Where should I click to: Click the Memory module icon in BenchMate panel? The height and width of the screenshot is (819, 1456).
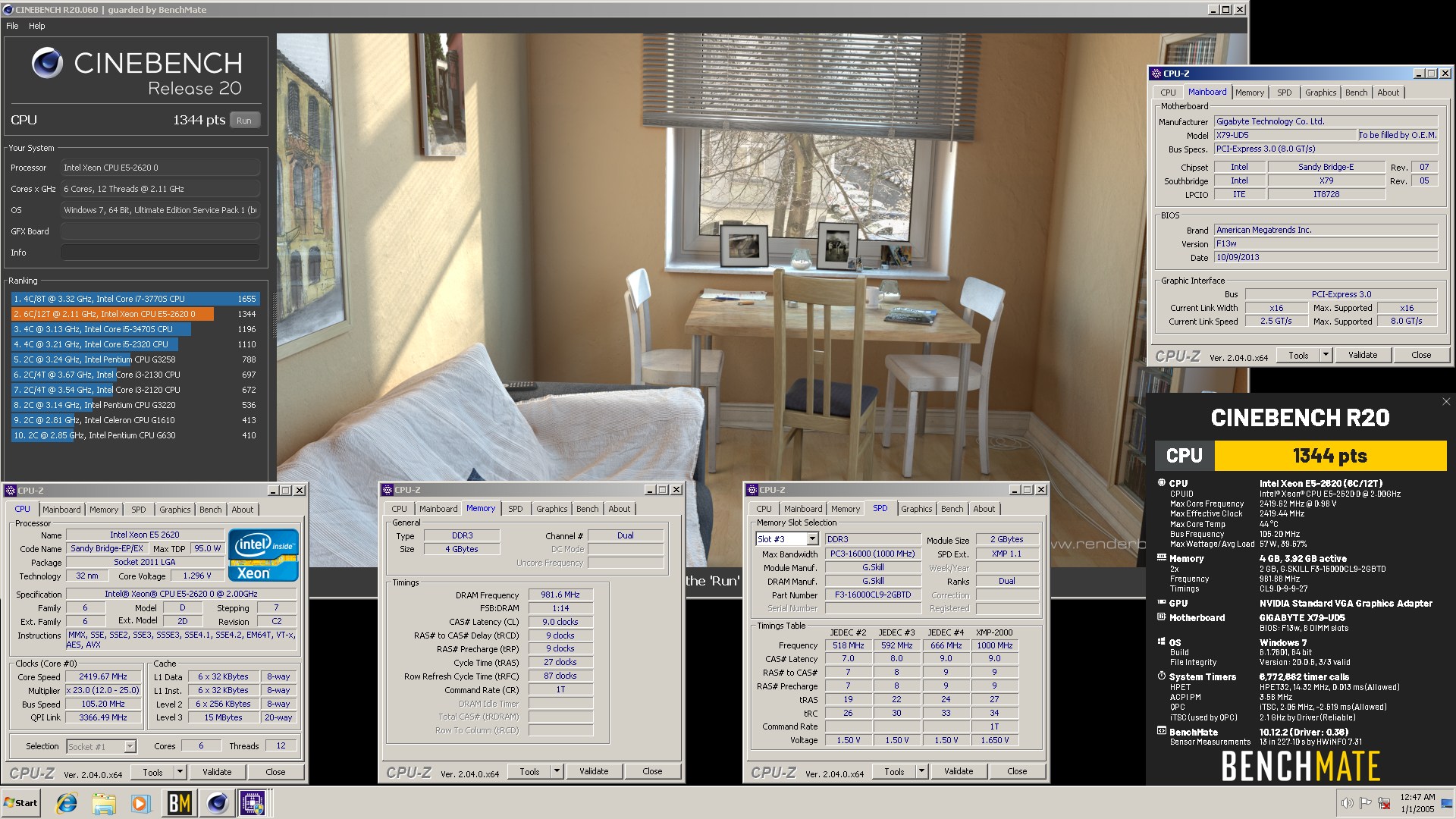[1161, 557]
